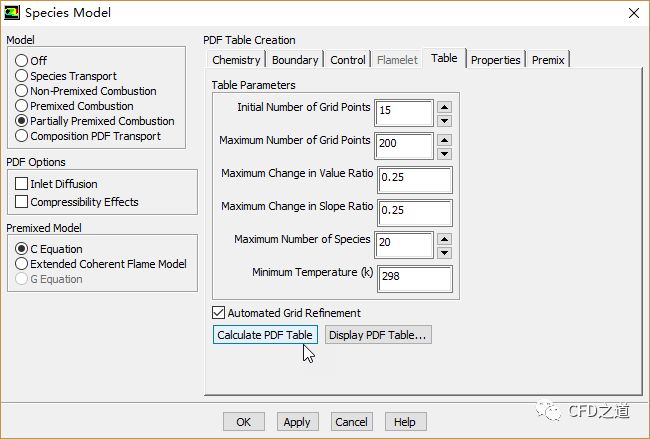Decrease Maximum Number of Grid Points

tap(445, 154)
